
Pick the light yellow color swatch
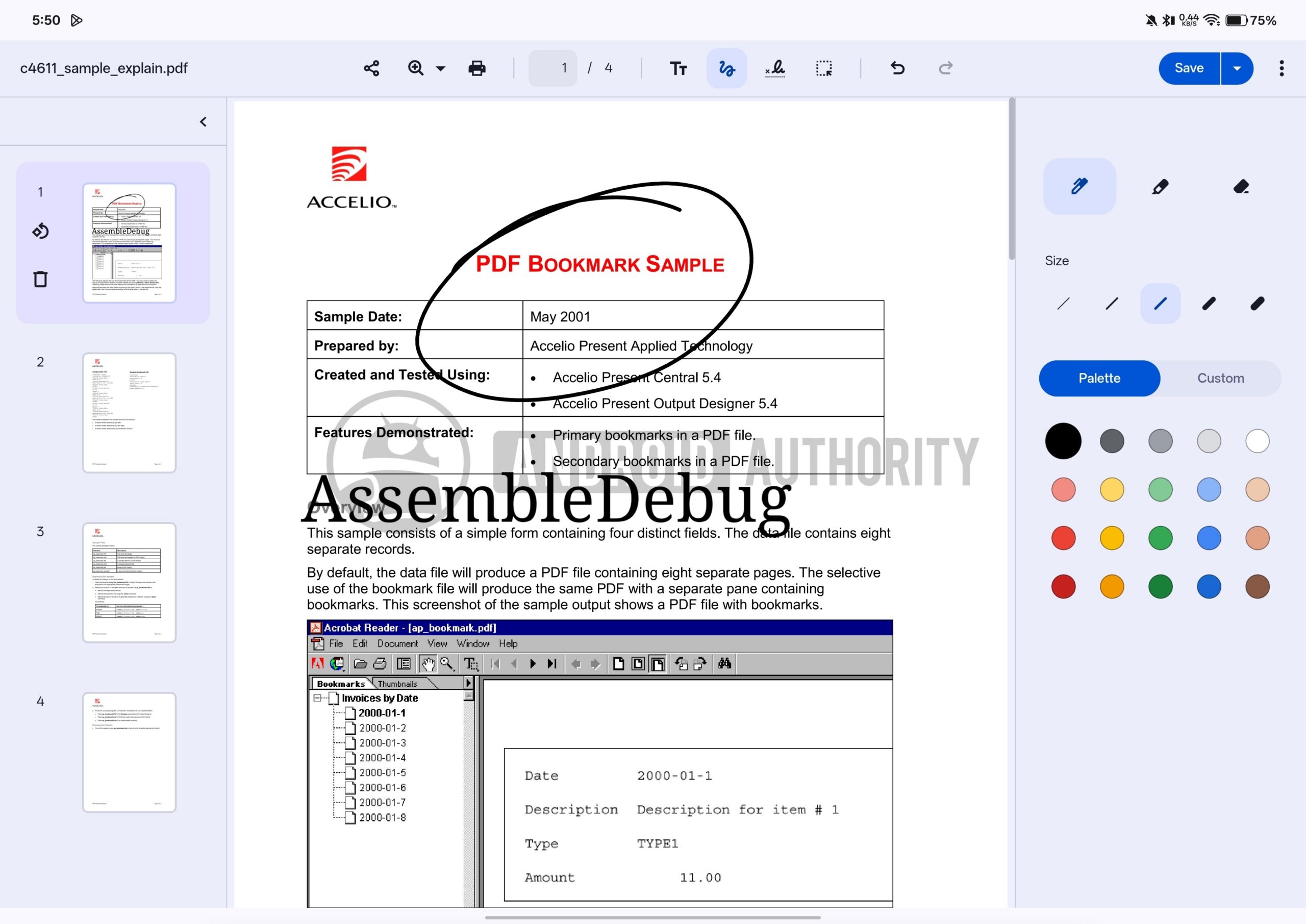click(1112, 489)
